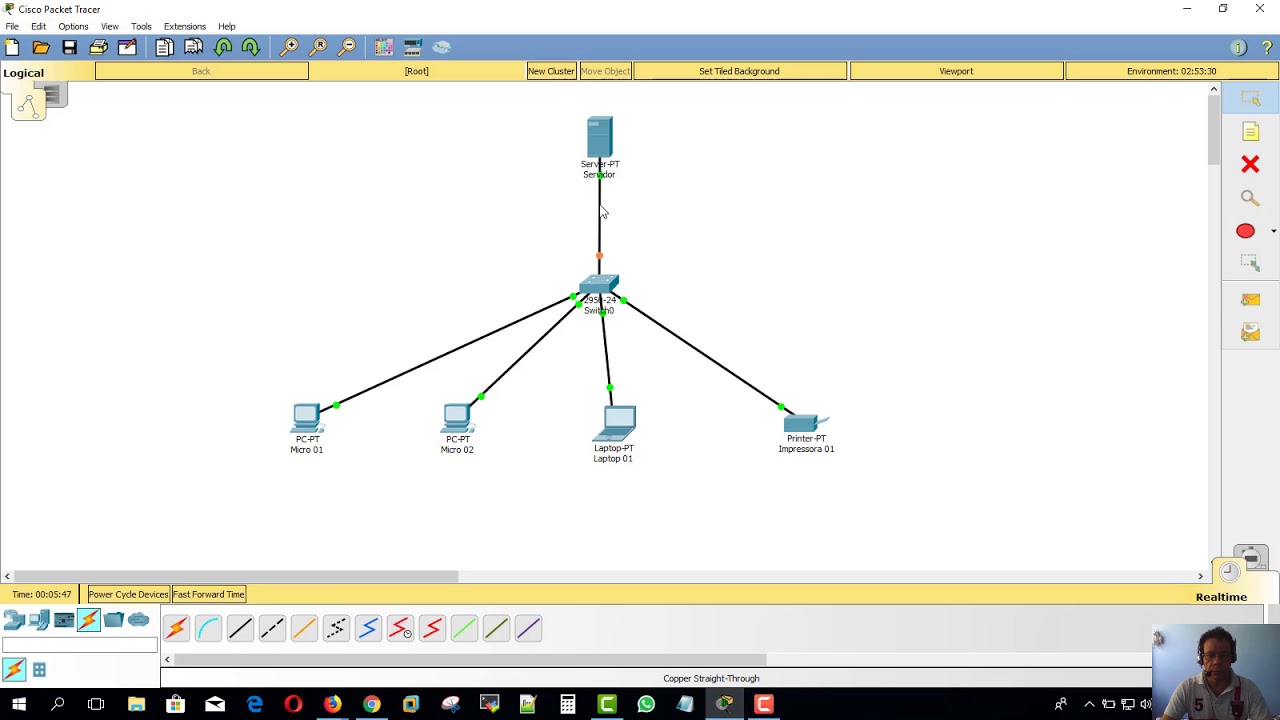Screen dimensions: 1280x720
Task: Click Power Cycle Devices button
Action: tap(128, 594)
